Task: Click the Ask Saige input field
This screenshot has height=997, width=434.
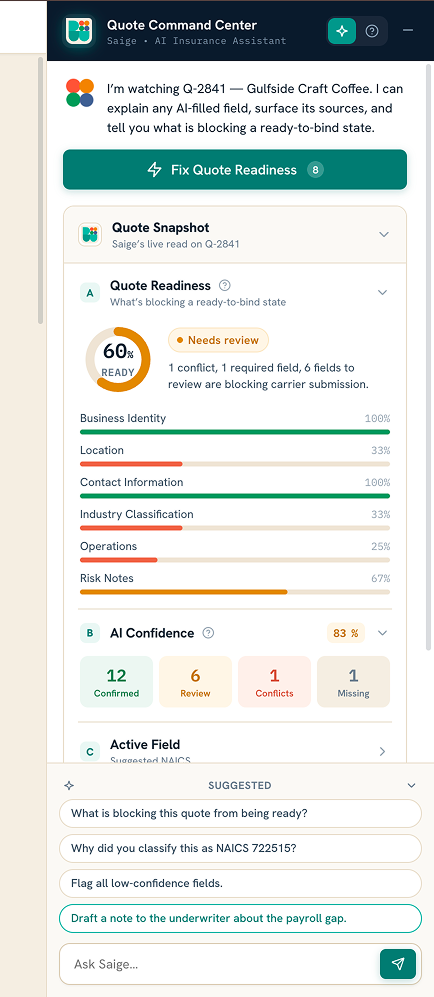Action: (219, 964)
